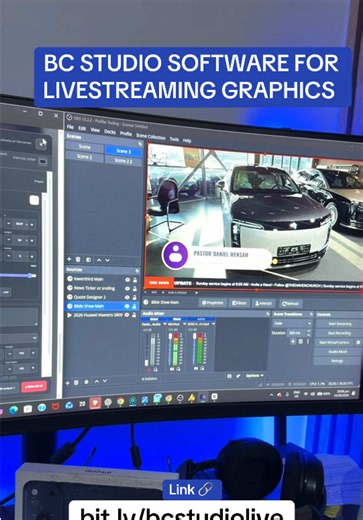The height and width of the screenshot is (520, 363).
Task: Hide the Quote Designer 2 source
Action: (x=127, y=297)
